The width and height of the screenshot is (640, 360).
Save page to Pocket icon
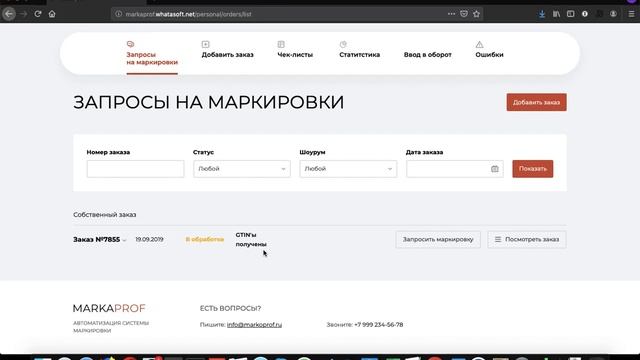[464, 14]
